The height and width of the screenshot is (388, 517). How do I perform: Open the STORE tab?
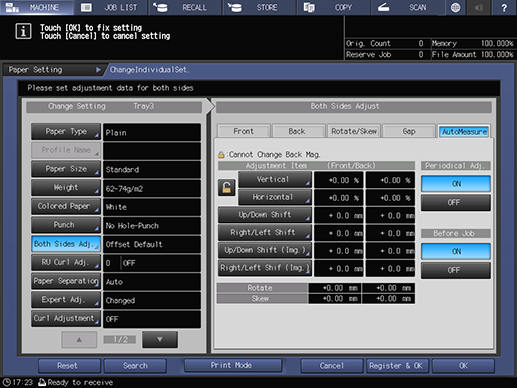click(260, 7)
